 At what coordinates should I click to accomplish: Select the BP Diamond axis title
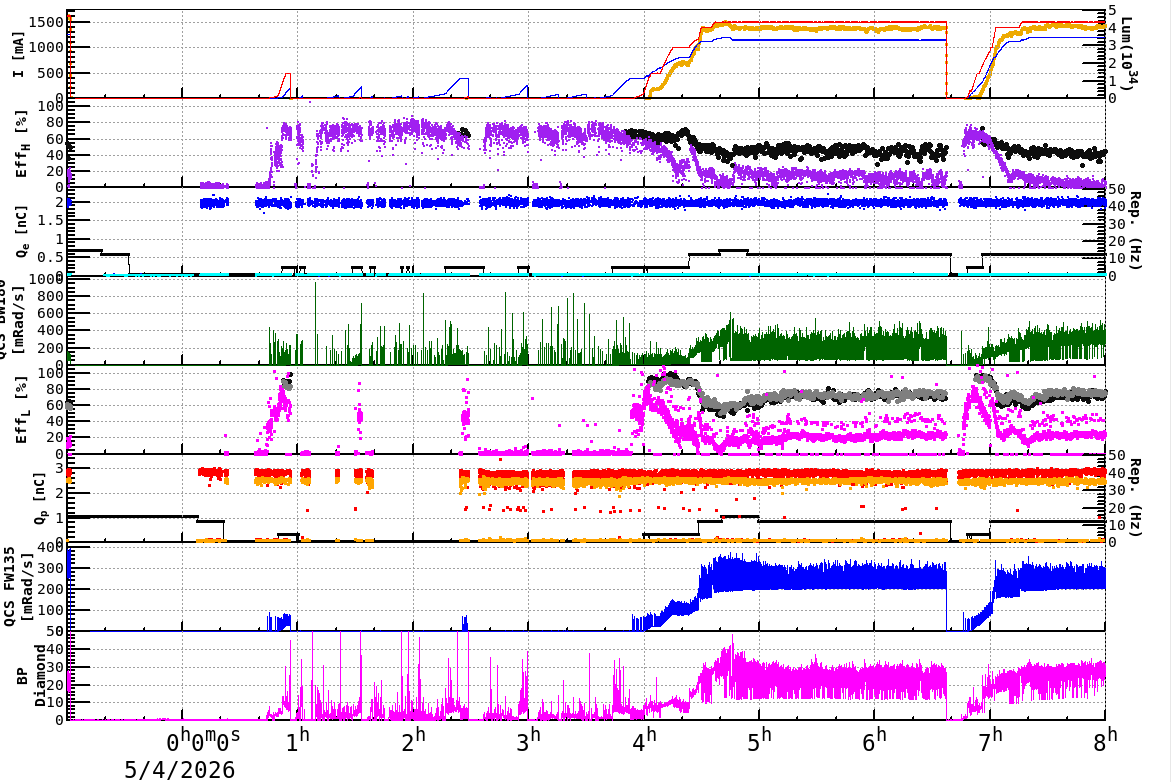coord(31,676)
